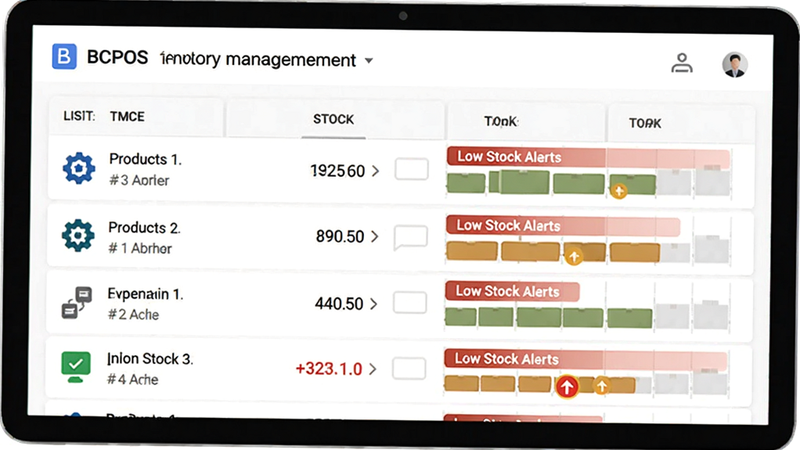
Task: Click the BCPOS app title text
Action: coord(117,57)
